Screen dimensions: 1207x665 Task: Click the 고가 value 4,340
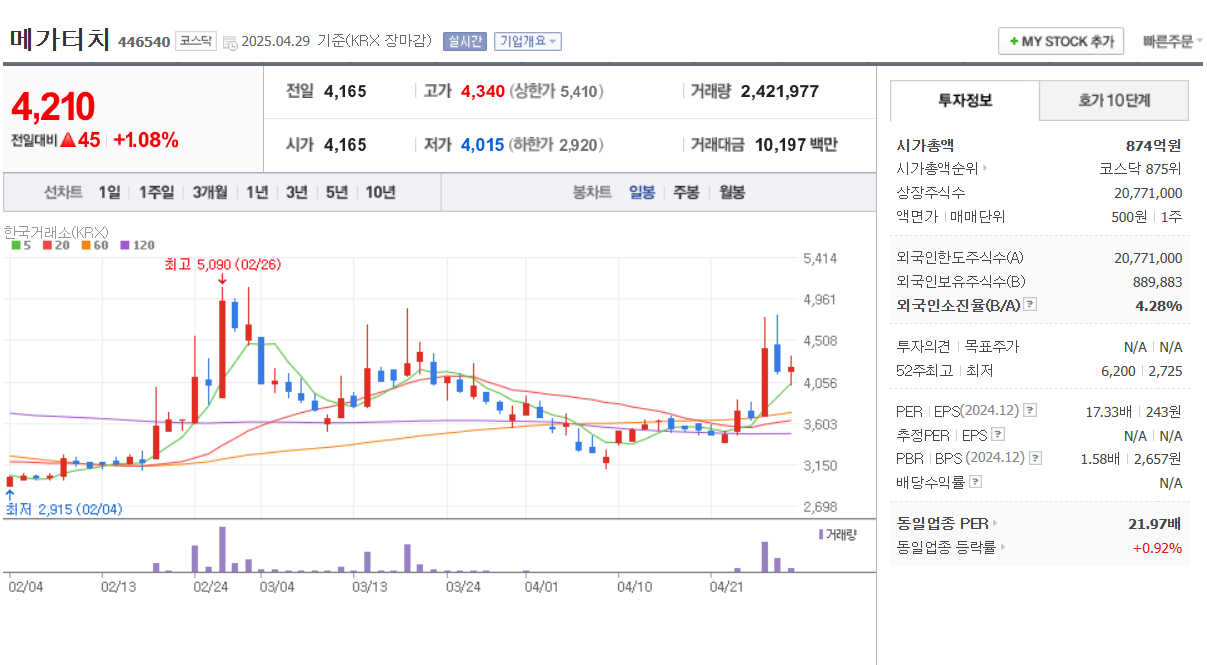point(483,91)
